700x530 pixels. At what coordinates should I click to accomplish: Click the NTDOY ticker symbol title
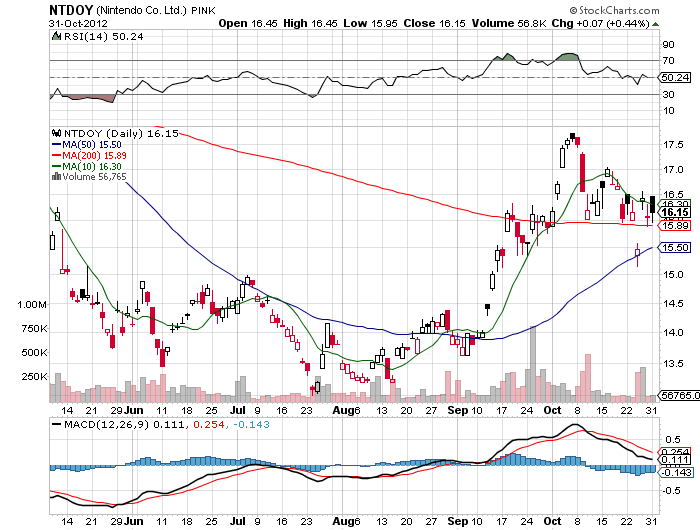(x=71, y=10)
